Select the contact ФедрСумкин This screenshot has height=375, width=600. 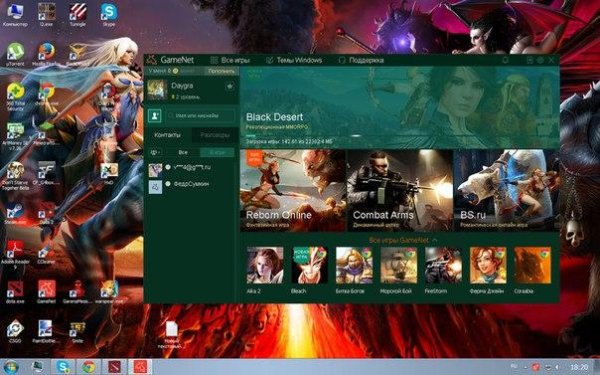pyautogui.click(x=191, y=186)
